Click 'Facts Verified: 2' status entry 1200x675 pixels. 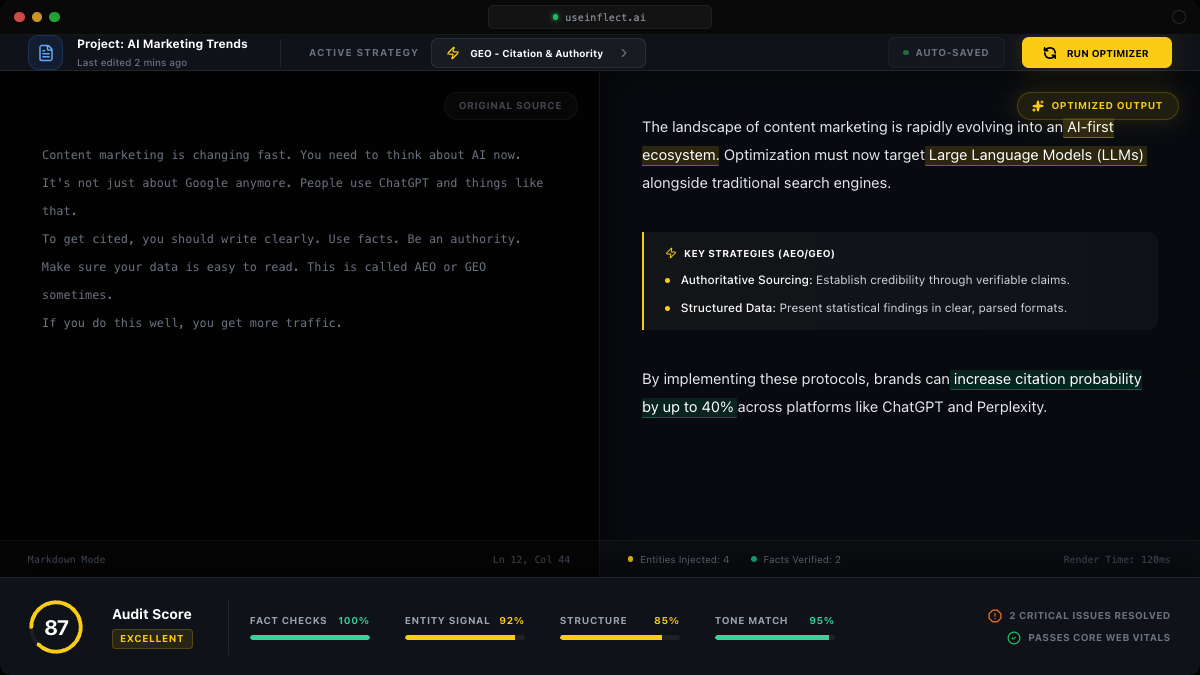click(796, 560)
